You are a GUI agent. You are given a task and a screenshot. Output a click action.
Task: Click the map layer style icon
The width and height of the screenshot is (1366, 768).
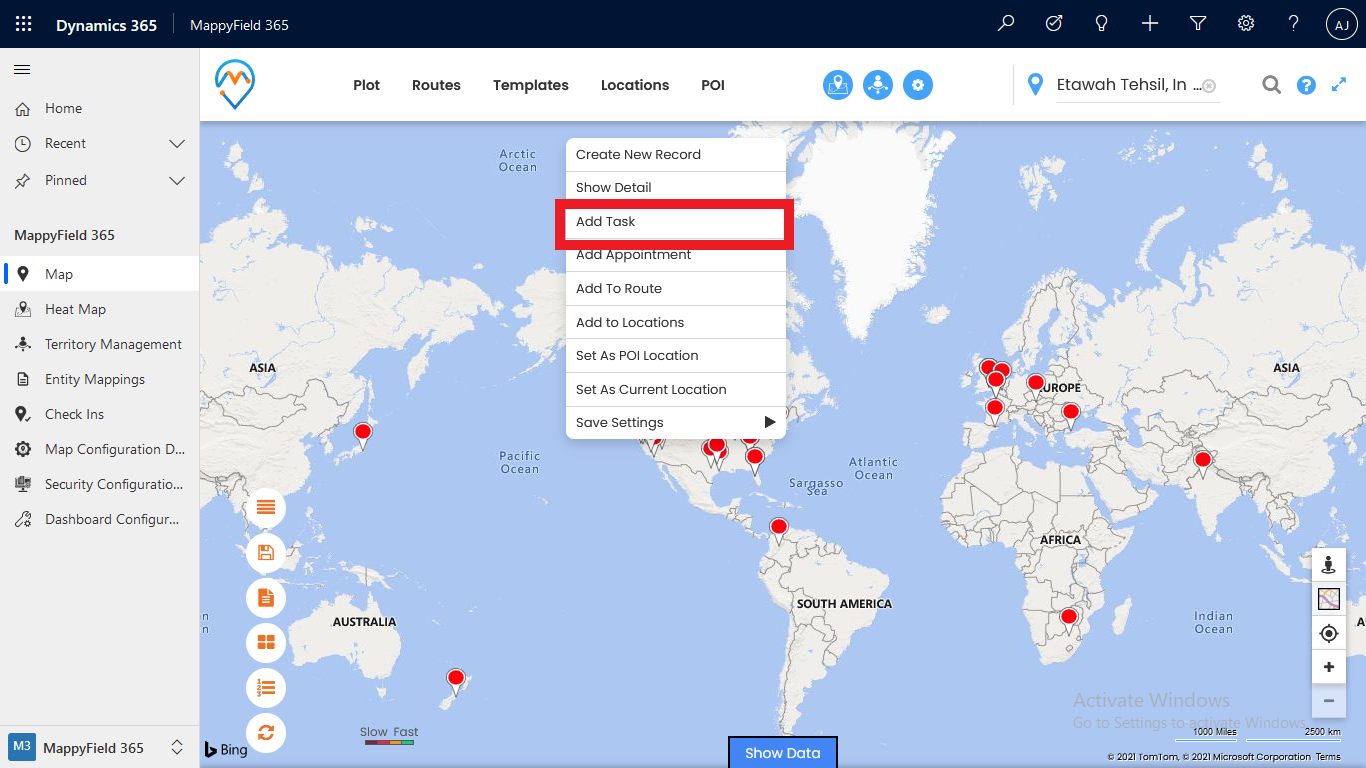pyautogui.click(x=1328, y=599)
